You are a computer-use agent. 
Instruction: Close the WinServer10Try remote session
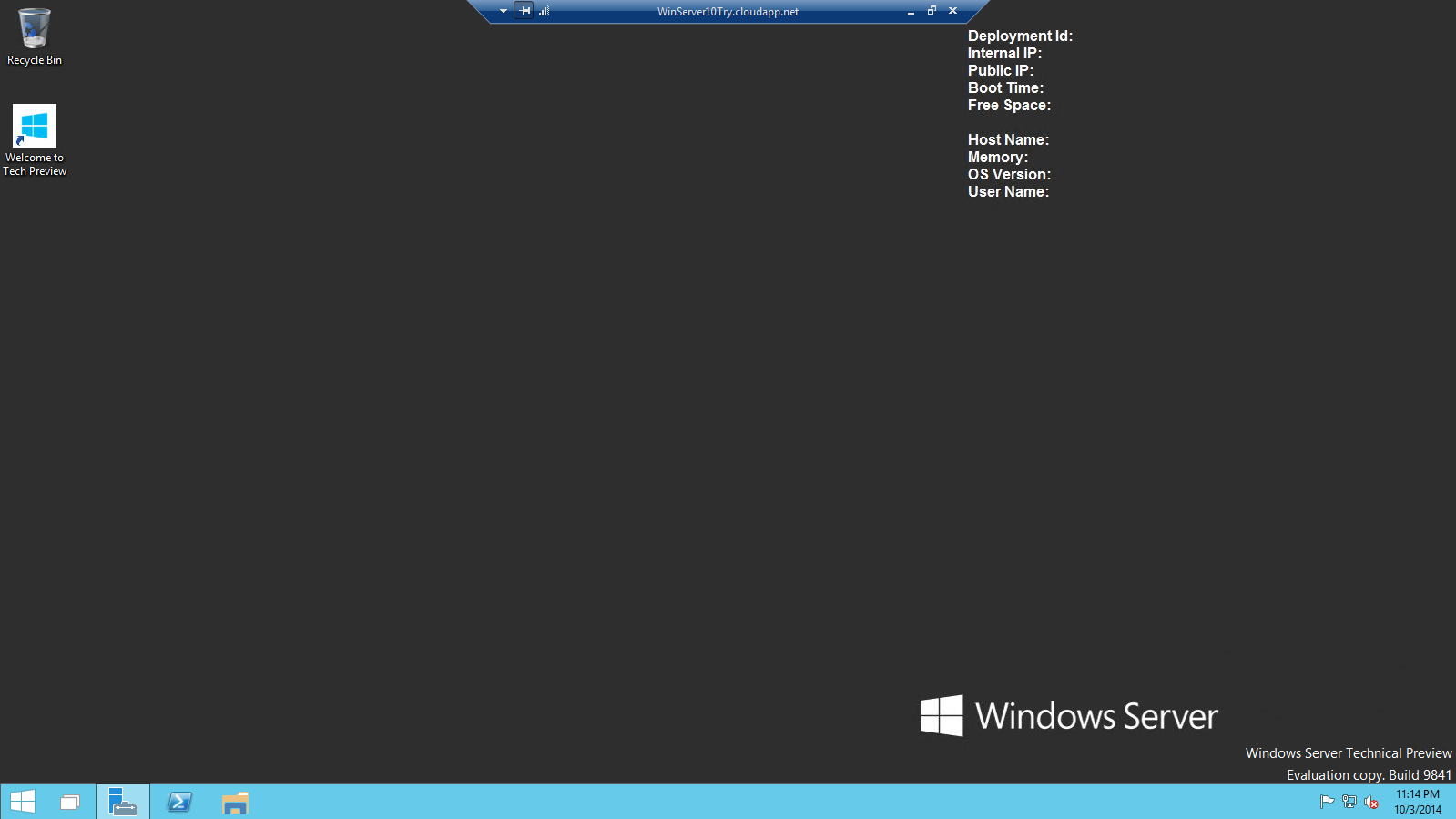[x=952, y=11]
